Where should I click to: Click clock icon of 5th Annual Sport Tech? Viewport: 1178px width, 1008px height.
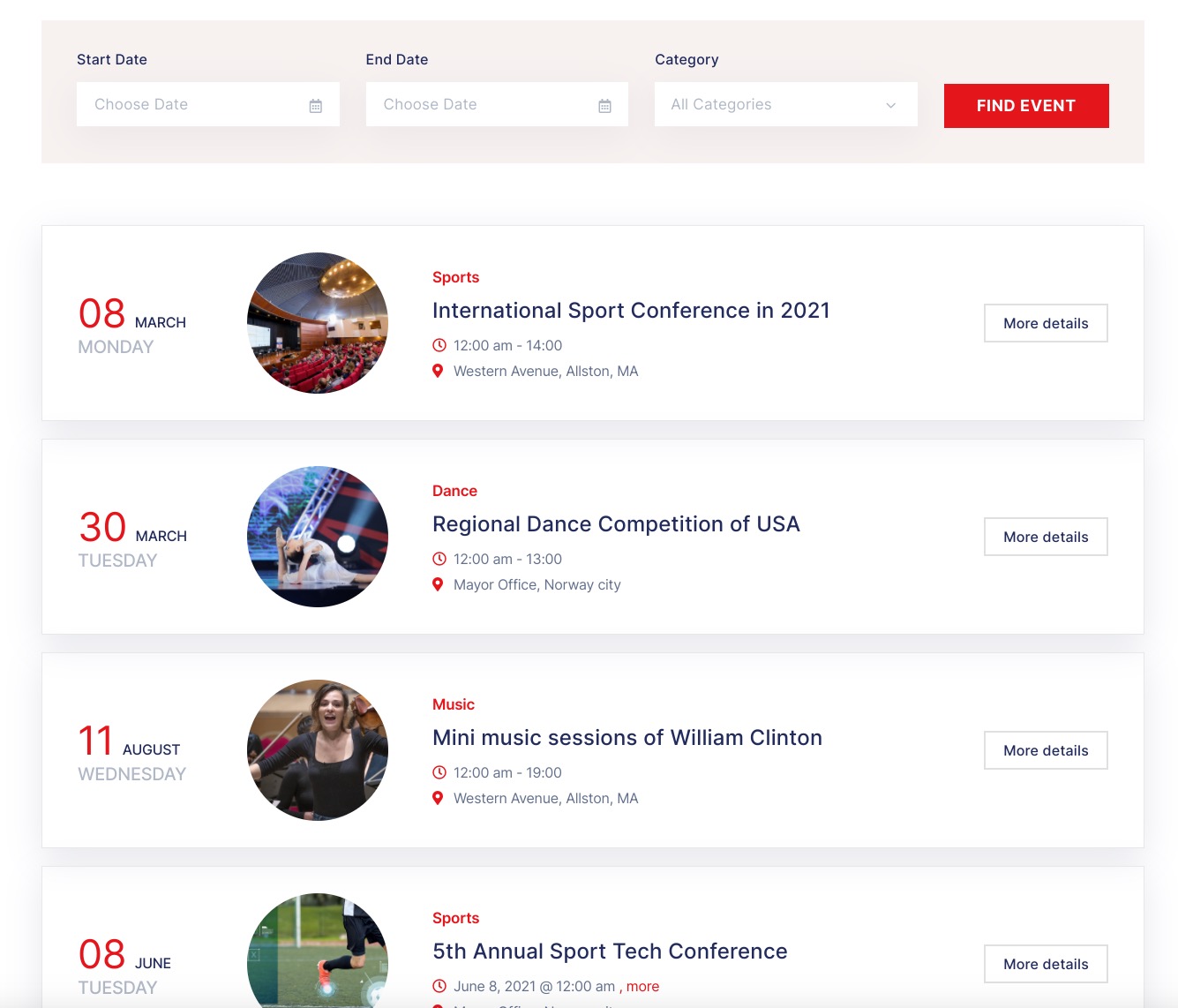(x=439, y=986)
